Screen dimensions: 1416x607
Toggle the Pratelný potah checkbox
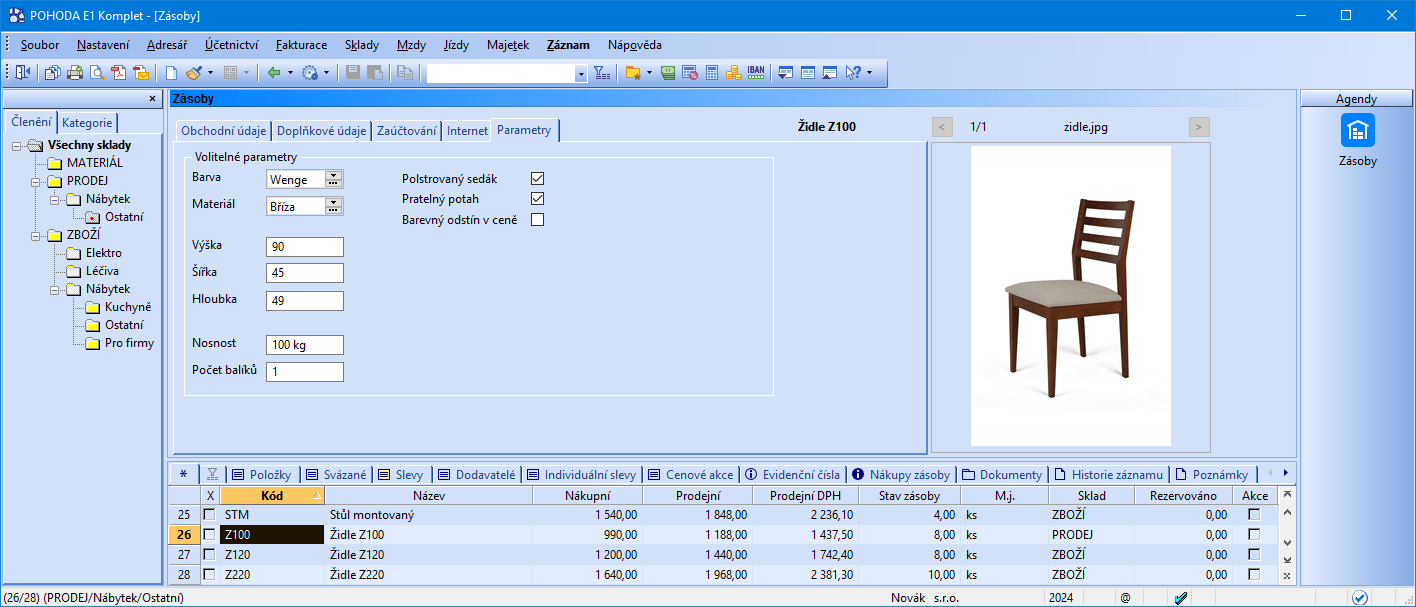pyautogui.click(x=537, y=199)
